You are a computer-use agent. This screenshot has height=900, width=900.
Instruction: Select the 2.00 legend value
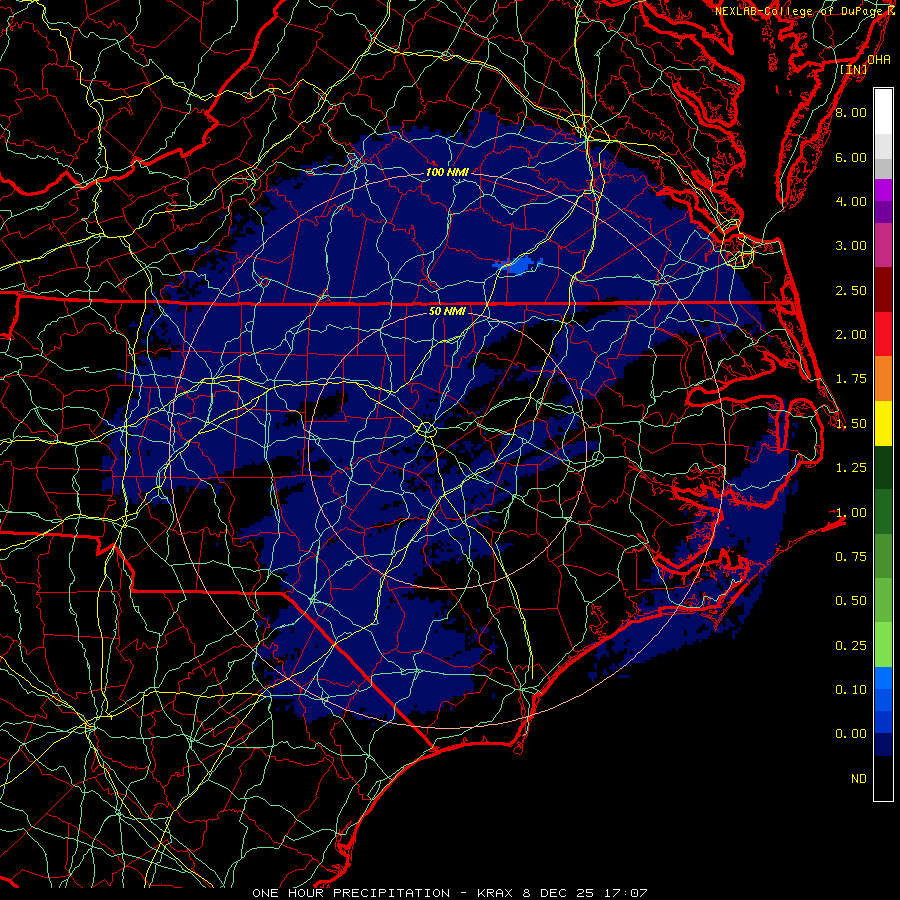(851, 335)
